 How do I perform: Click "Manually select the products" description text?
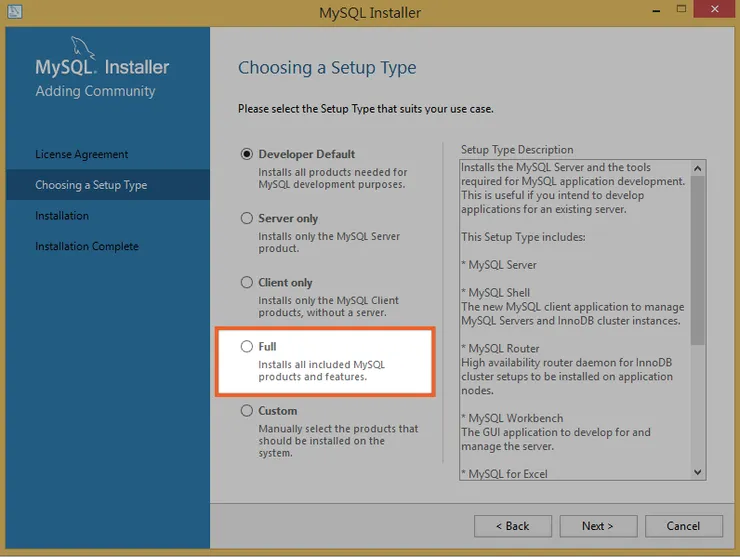(338, 440)
